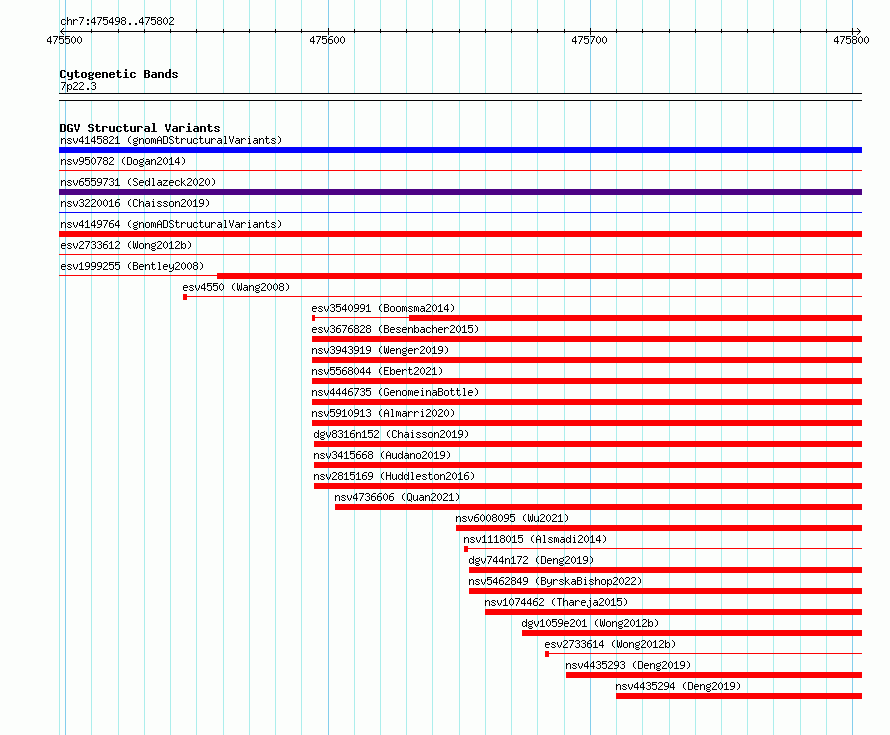890x735 pixels.
Task: Click the red nsv6008095 variant bar
Action: (x=659, y=528)
